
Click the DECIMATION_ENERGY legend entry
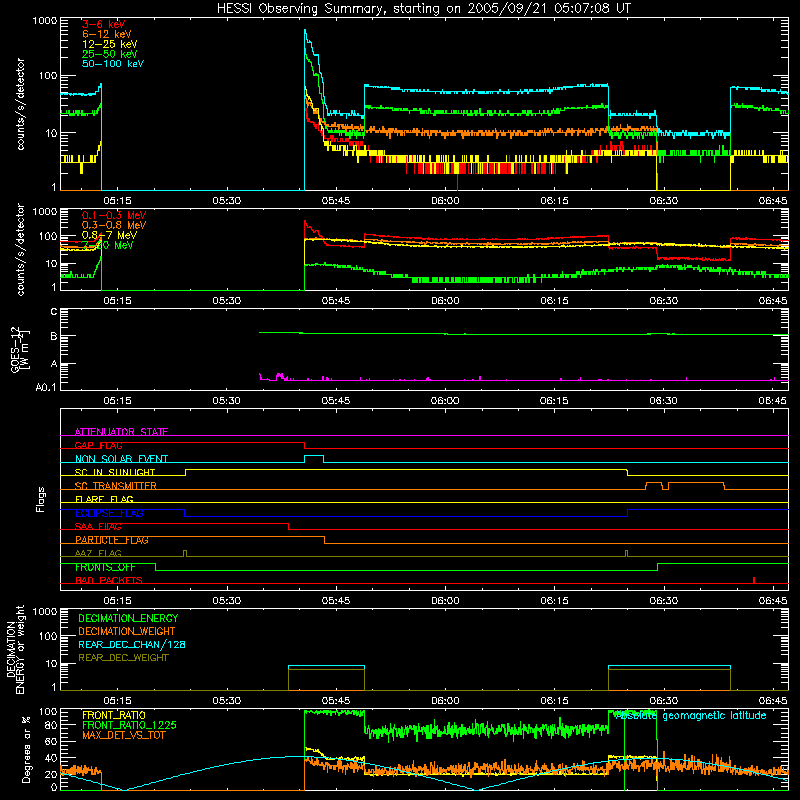[128, 618]
